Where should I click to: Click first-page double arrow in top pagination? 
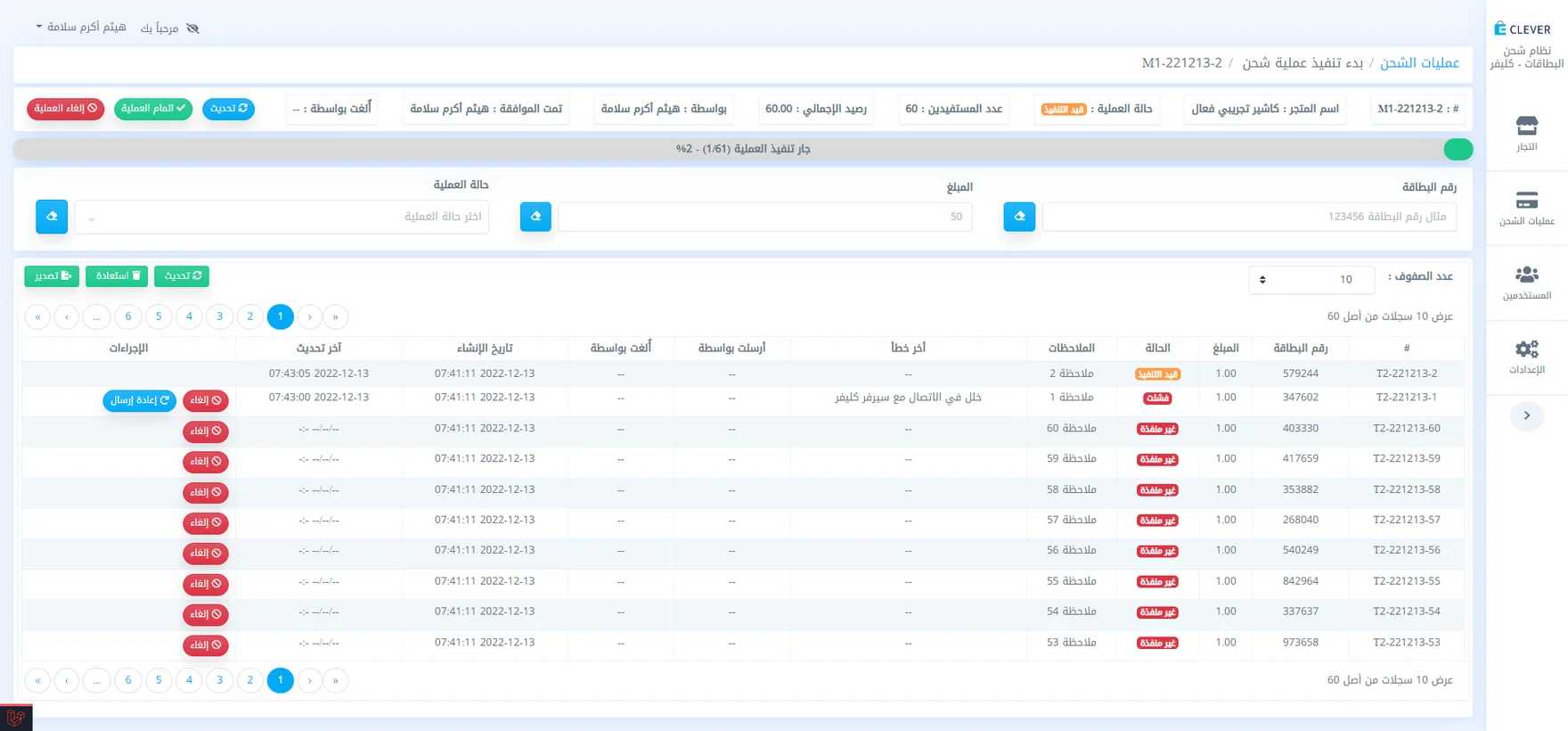pyautogui.click(x=335, y=316)
